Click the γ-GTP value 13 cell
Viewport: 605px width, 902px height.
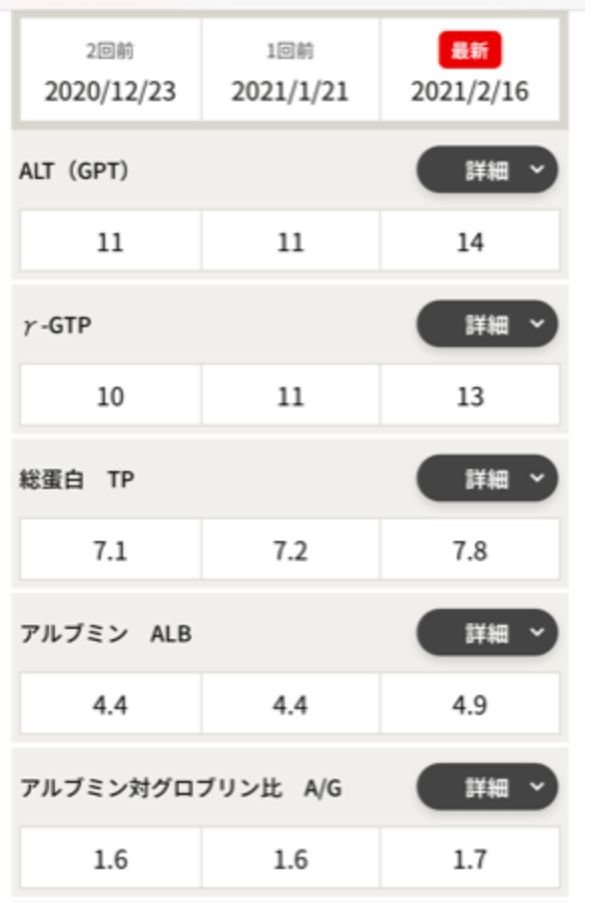coord(470,395)
